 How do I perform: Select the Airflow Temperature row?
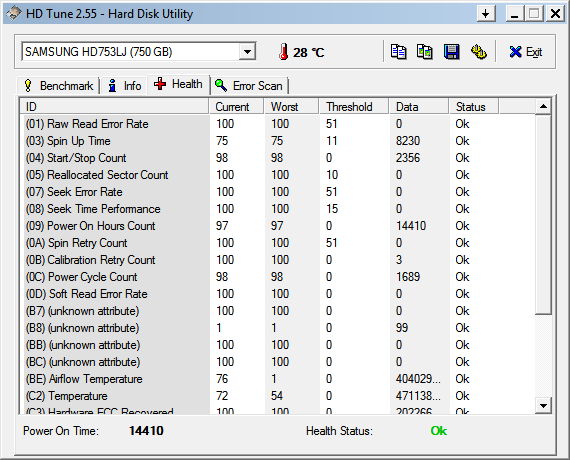[278, 379]
